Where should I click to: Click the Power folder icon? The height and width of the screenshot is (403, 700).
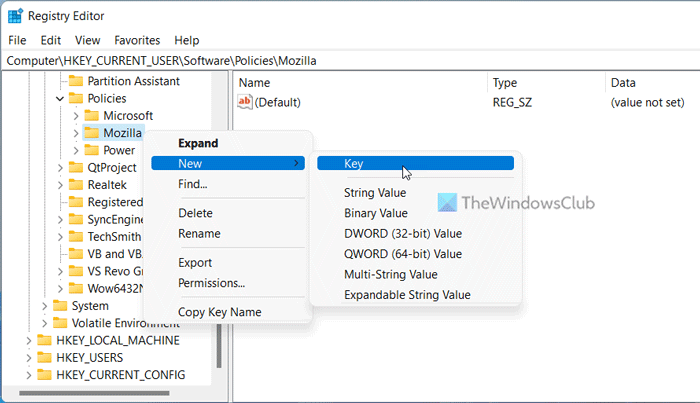[x=92, y=150]
